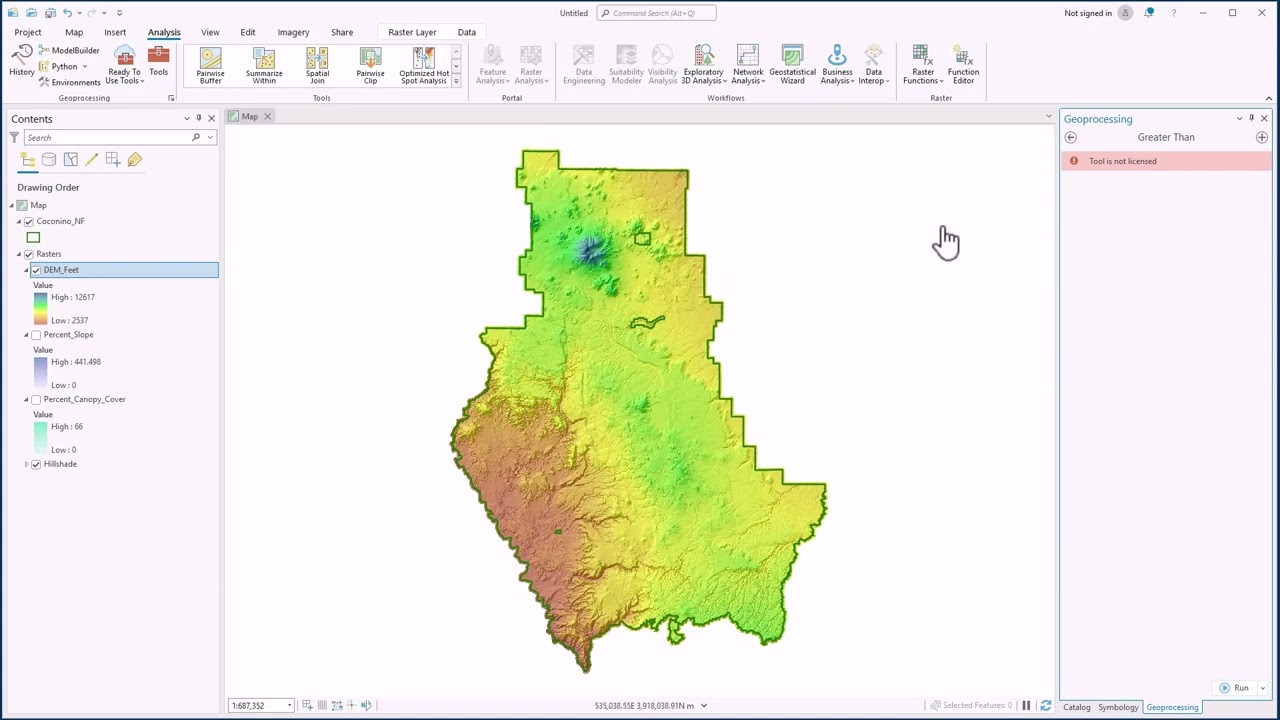Viewport: 1280px width, 720px height.
Task: Open the Tools toolbox icon
Action: tap(158, 61)
